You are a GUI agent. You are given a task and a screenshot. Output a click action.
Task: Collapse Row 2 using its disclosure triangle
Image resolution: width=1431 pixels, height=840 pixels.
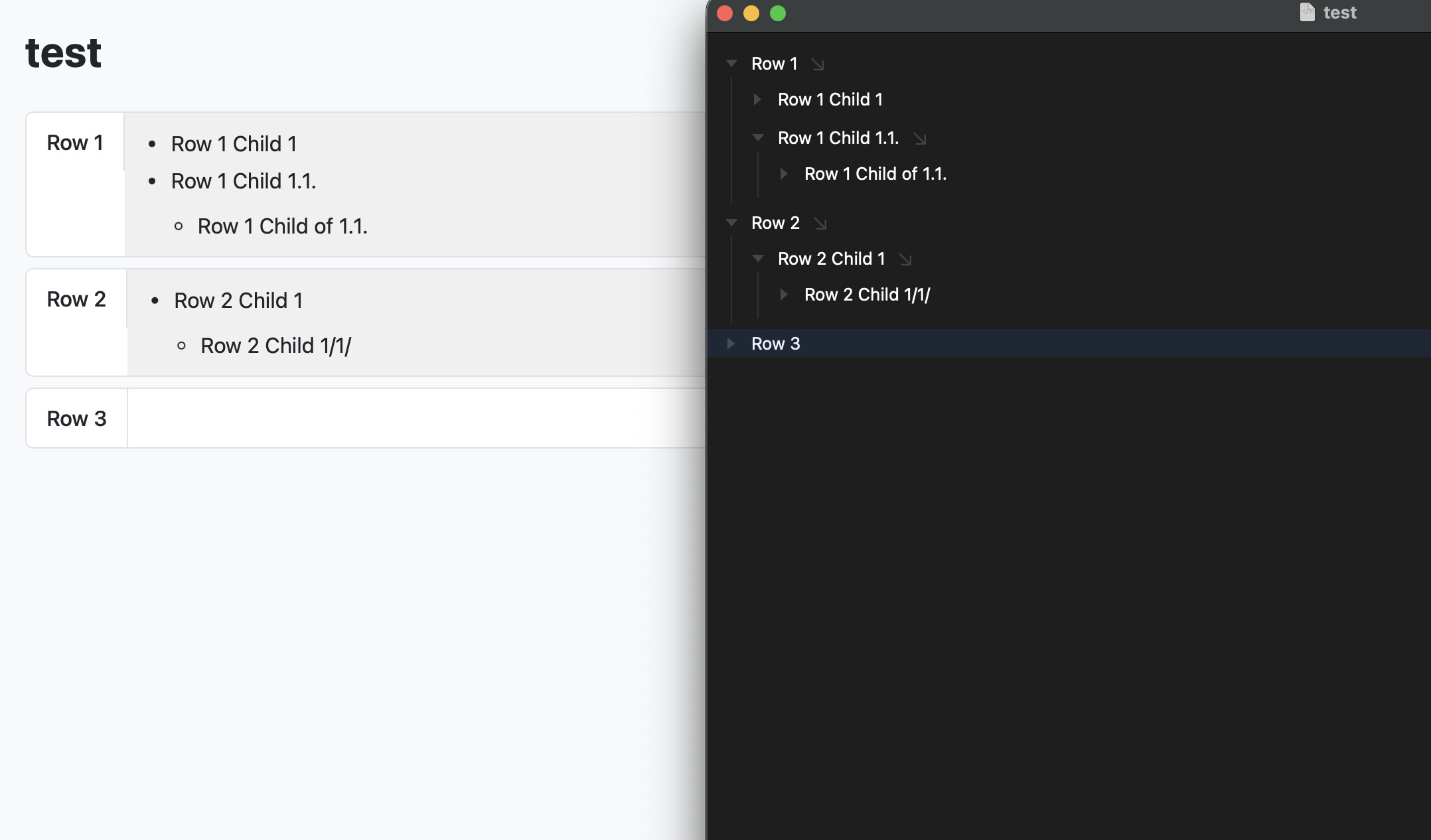731,223
